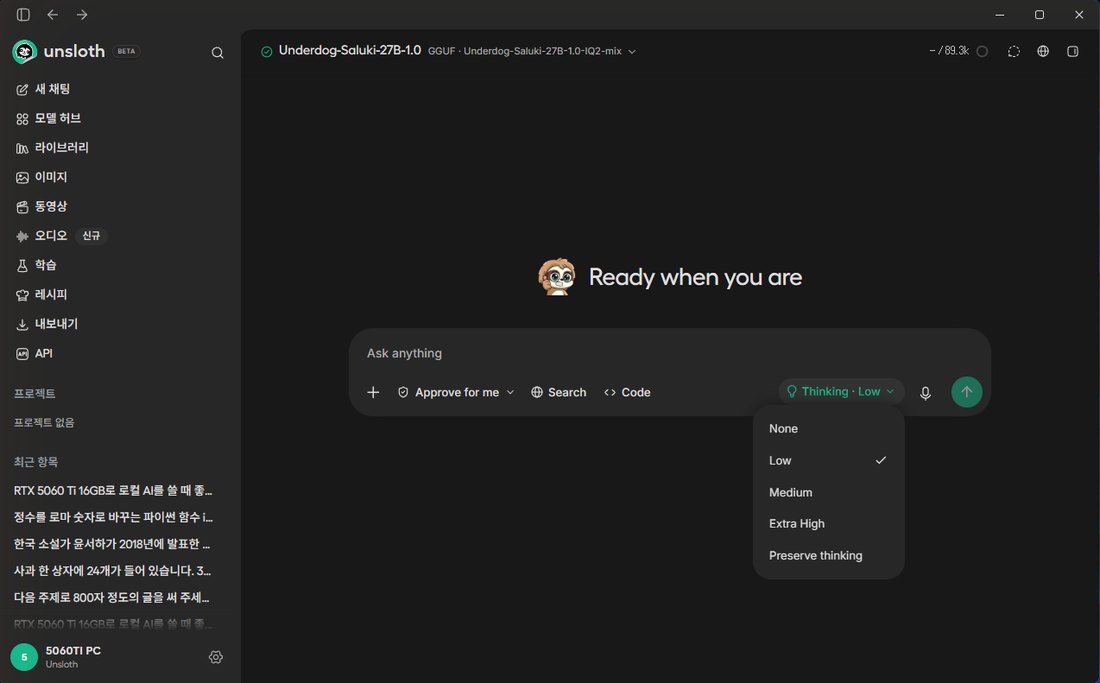Enable Preserve thinking option
Screen dimensions: 1100x683
(829, 555)
